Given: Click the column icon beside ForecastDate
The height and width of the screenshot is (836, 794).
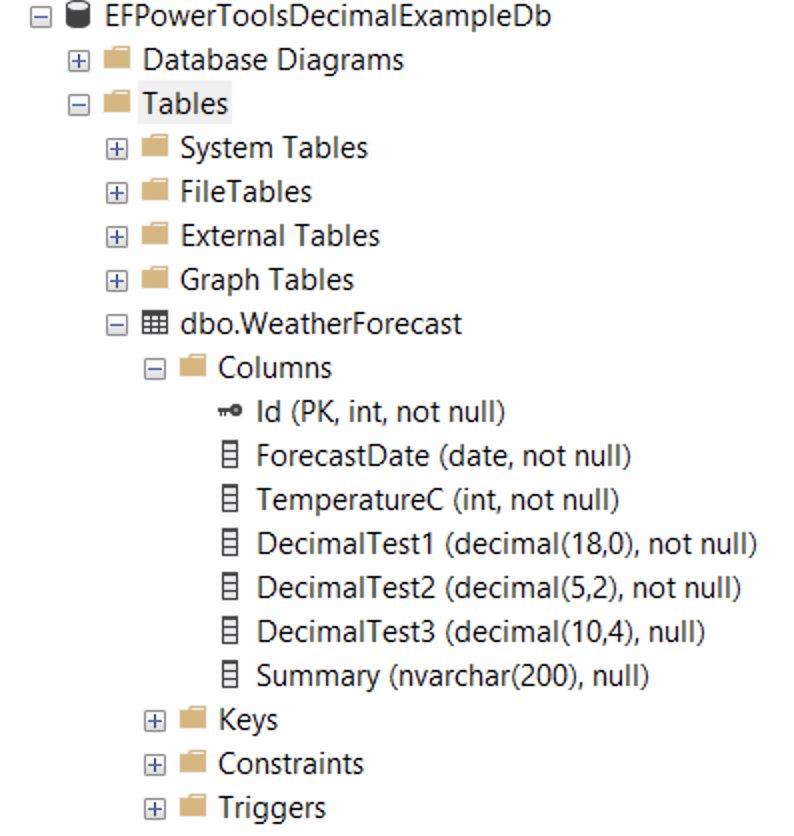Looking at the screenshot, I should pyautogui.click(x=230, y=455).
